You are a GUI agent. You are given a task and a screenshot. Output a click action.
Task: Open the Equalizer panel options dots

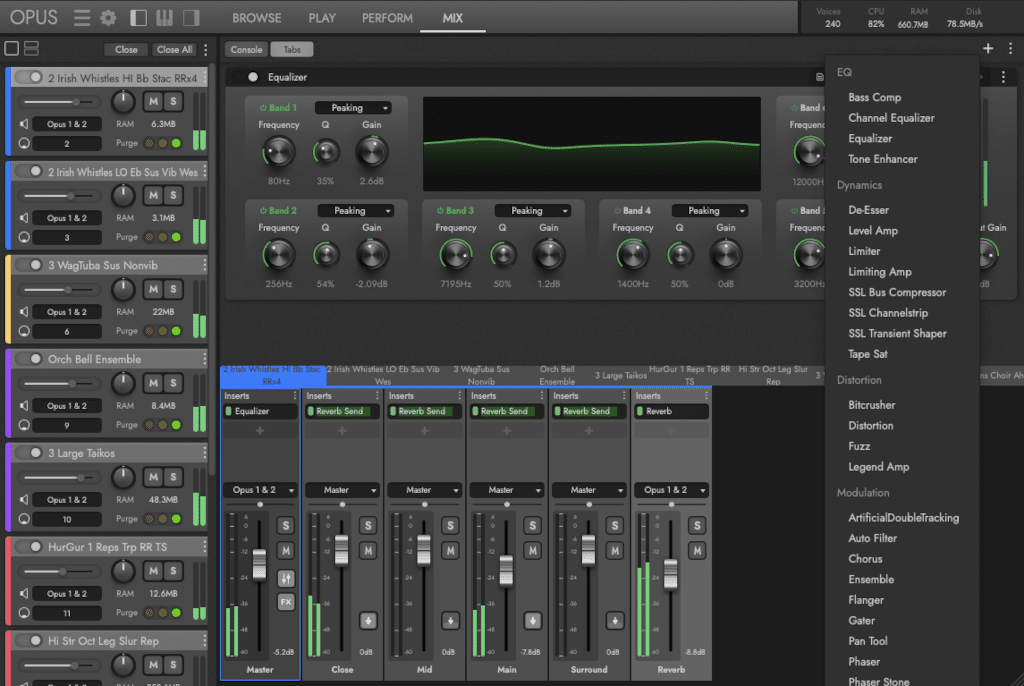click(x=1004, y=77)
